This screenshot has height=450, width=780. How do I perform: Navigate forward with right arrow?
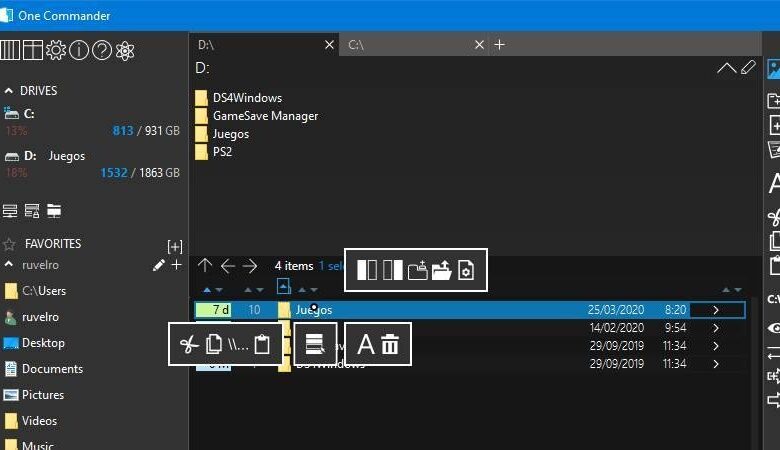(x=250, y=266)
